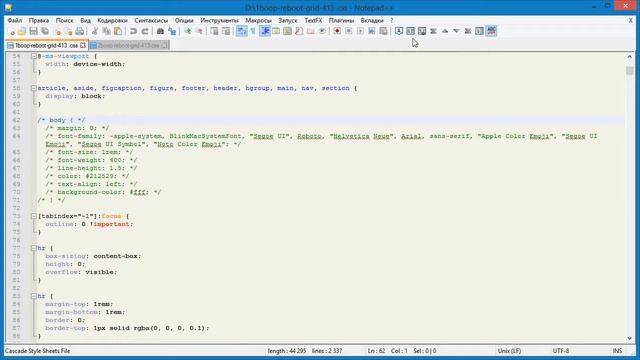
Task: Open the Опции menu
Action: click(184, 20)
